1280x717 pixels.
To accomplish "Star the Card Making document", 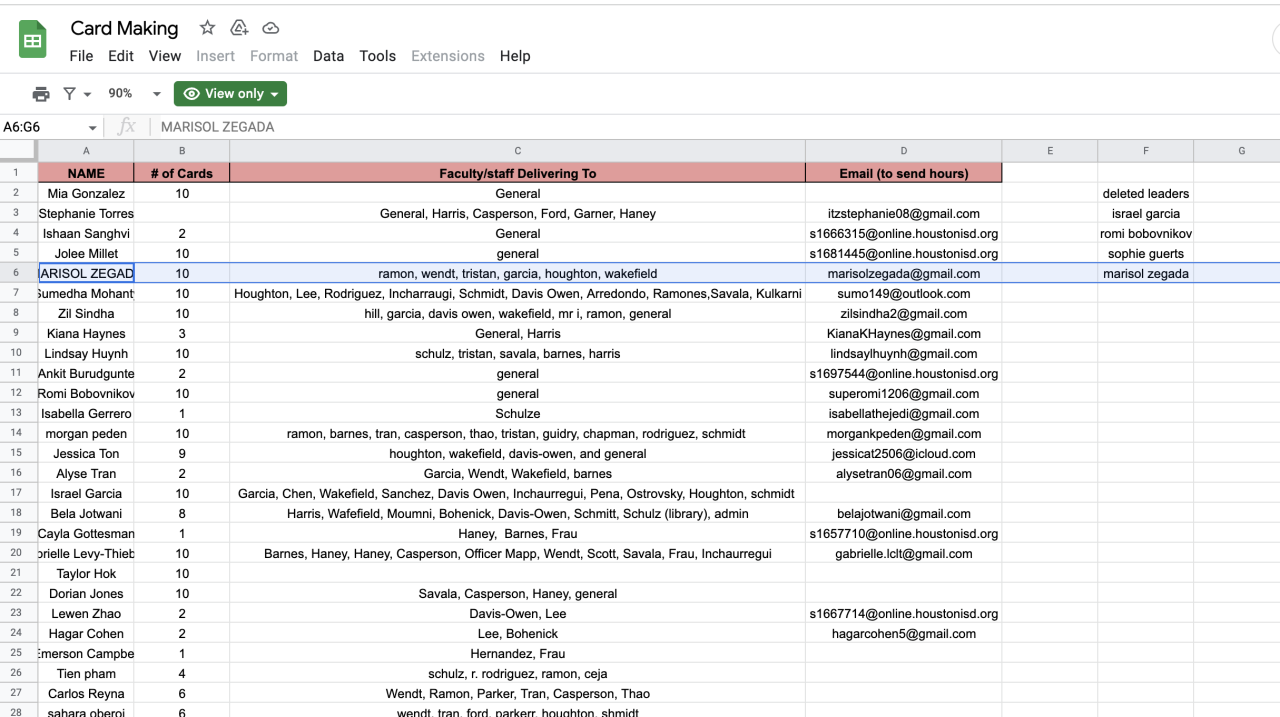I will (207, 28).
